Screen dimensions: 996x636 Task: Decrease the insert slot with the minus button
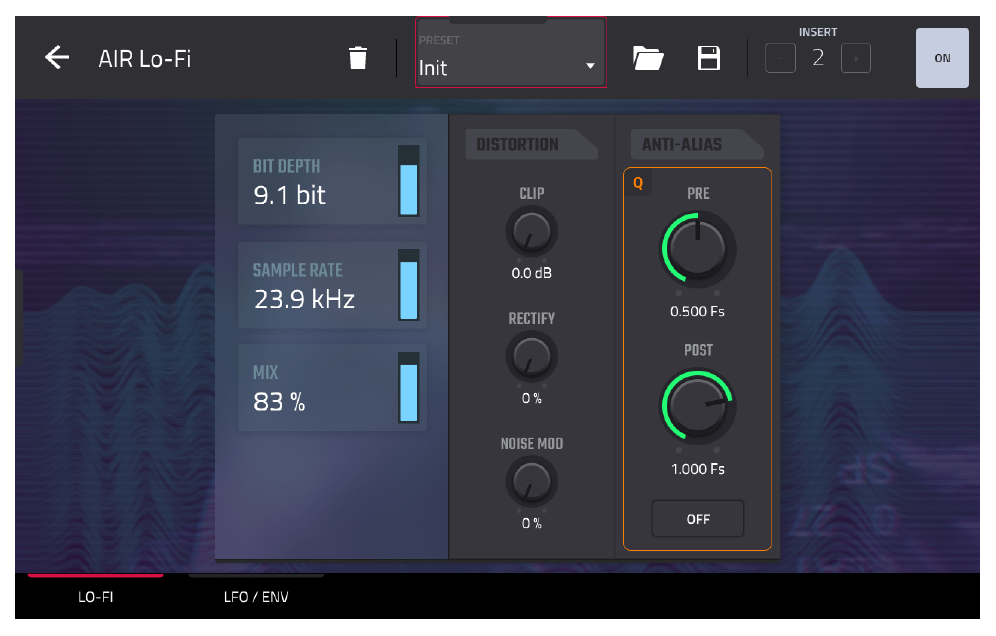(780, 58)
